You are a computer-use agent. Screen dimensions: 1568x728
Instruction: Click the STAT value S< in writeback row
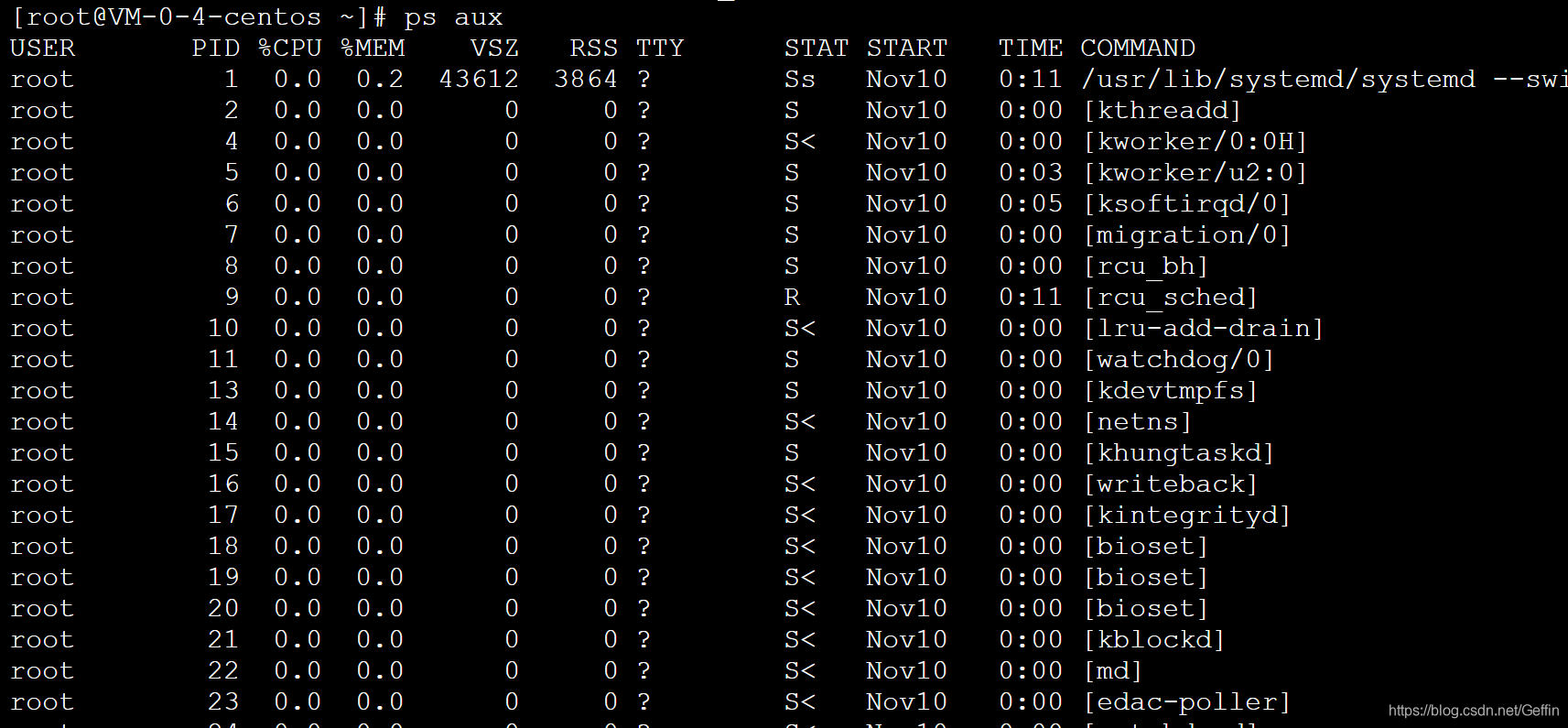coord(800,484)
